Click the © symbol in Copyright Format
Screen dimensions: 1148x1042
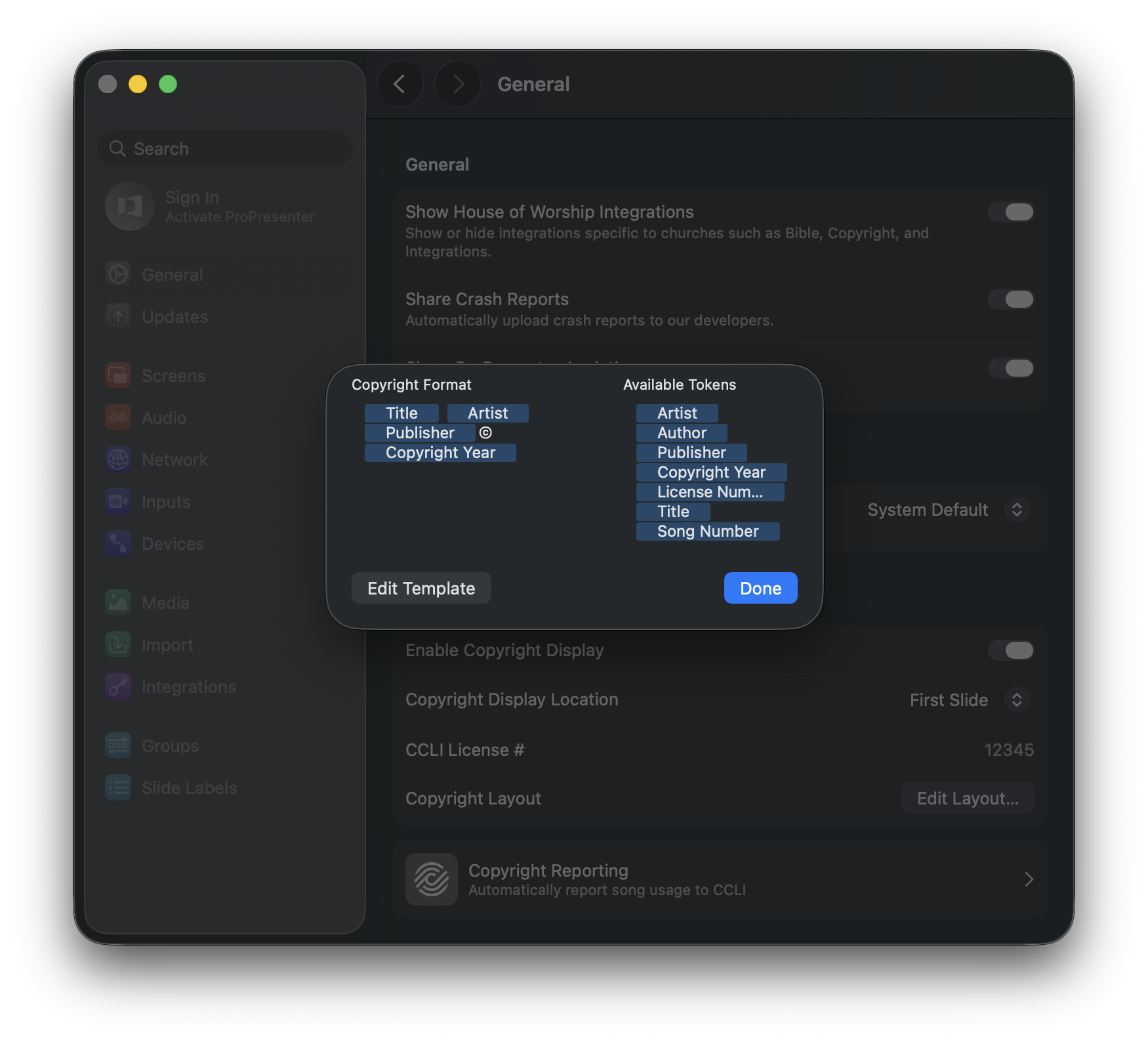coord(485,433)
